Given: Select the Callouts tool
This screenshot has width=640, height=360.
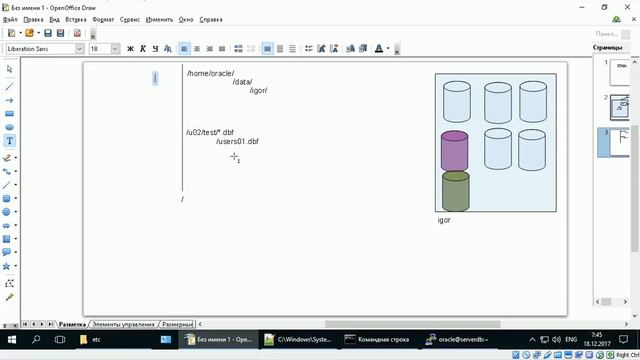Looking at the screenshot, I should [7, 252].
